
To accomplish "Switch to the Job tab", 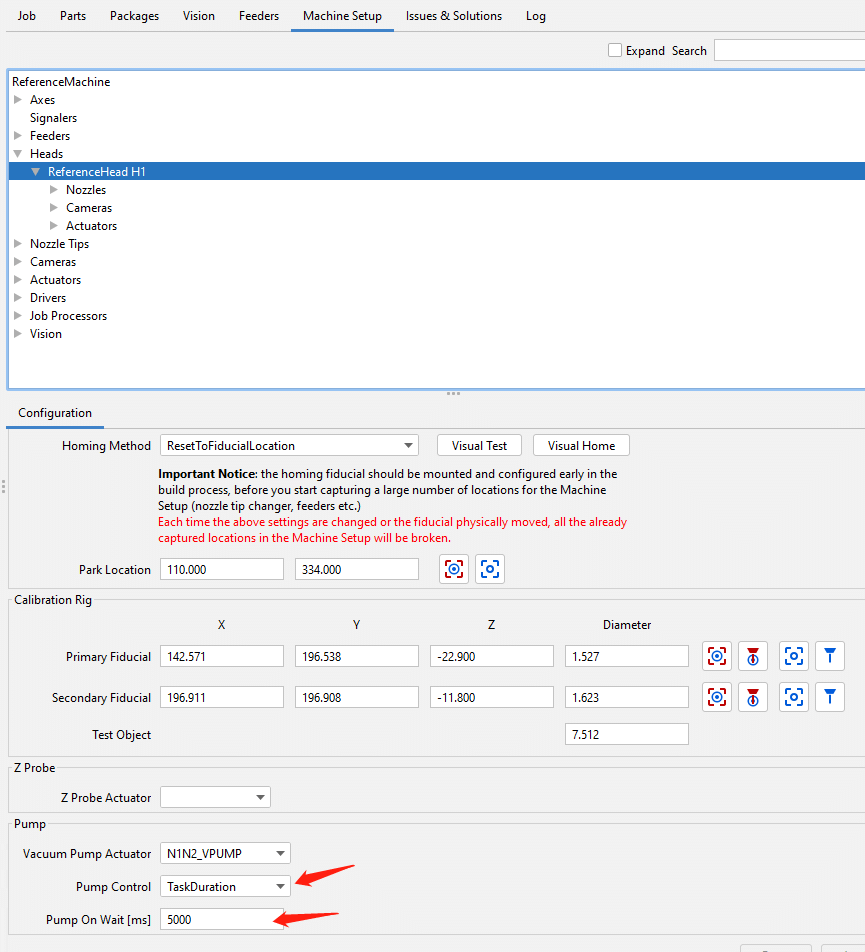I will click(27, 16).
